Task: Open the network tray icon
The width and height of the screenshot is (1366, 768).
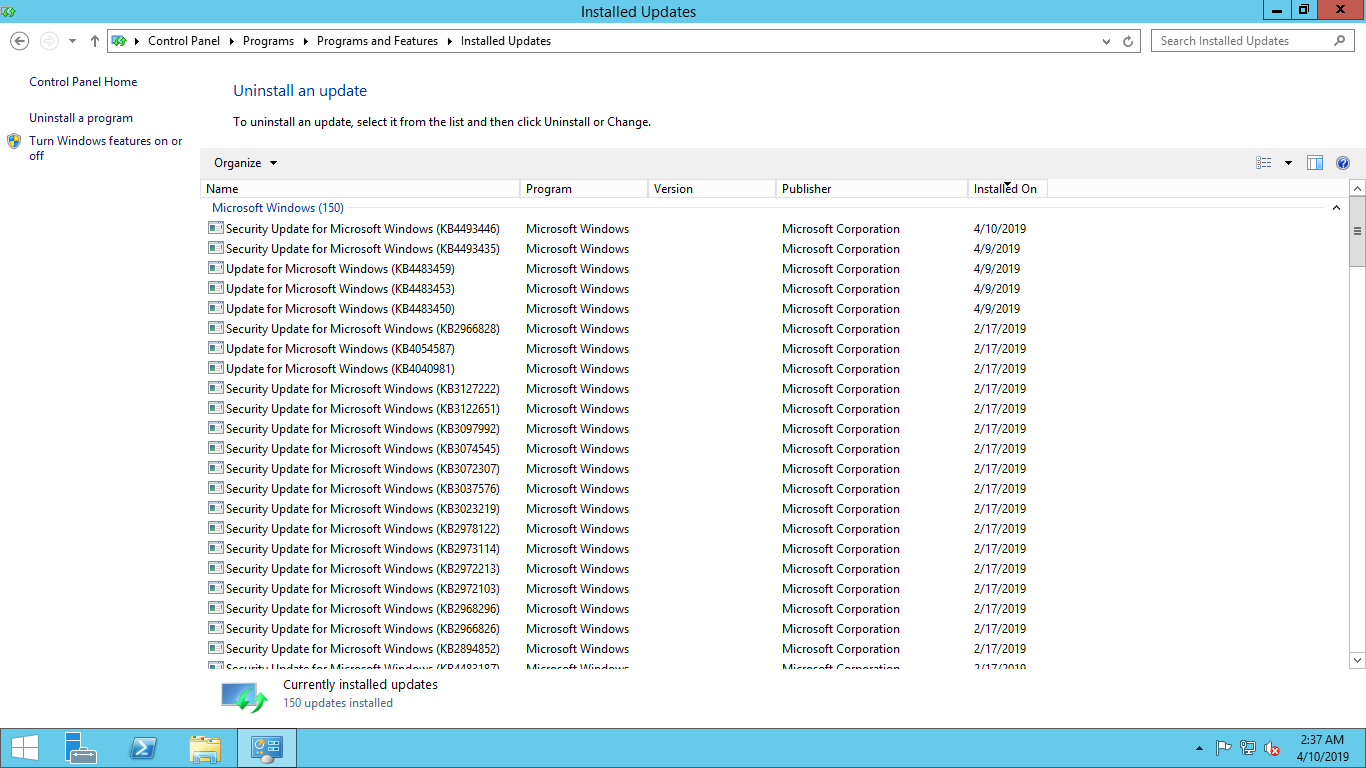Action: (x=1248, y=748)
